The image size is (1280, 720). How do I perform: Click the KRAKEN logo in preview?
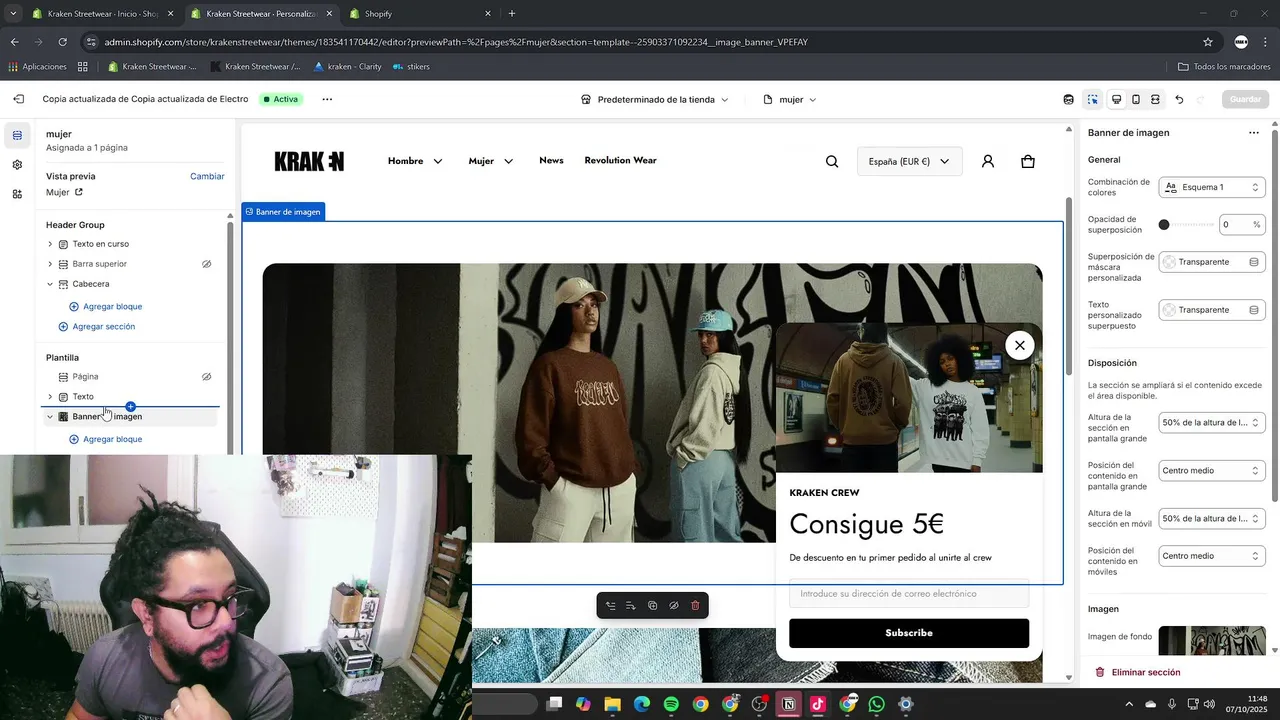pyautogui.click(x=309, y=161)
